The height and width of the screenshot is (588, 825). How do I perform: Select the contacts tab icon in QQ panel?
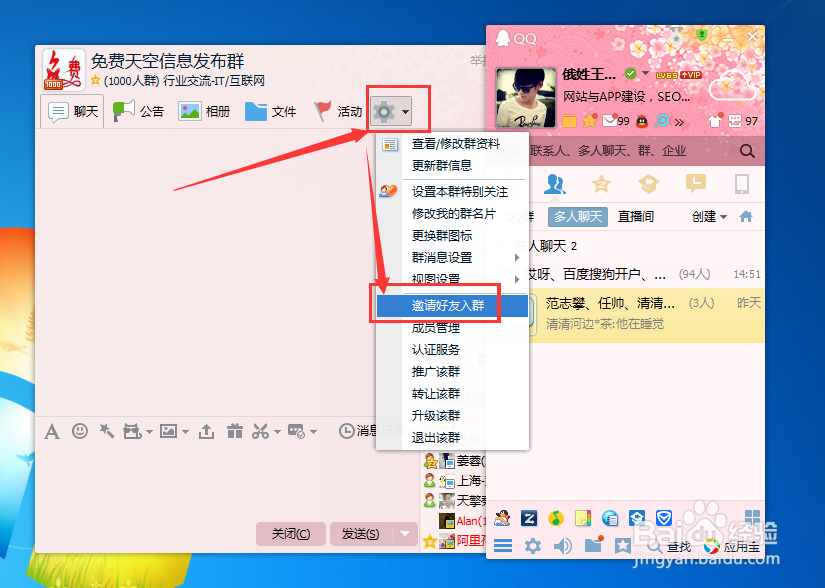(x=555, y=184)
